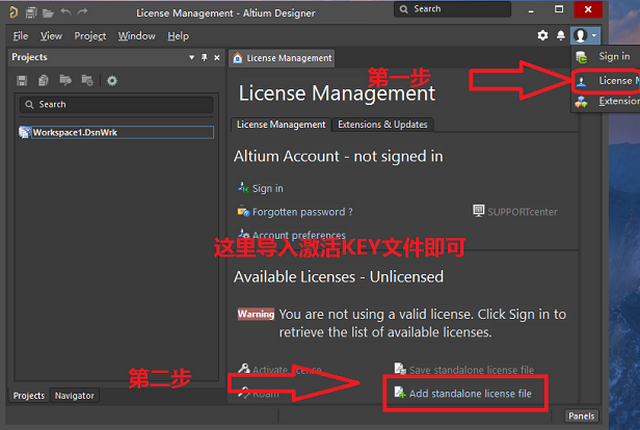Screen dimensions: 640x430
Task: Switch to the Projects bottom tab
Action: click(29, 396)
